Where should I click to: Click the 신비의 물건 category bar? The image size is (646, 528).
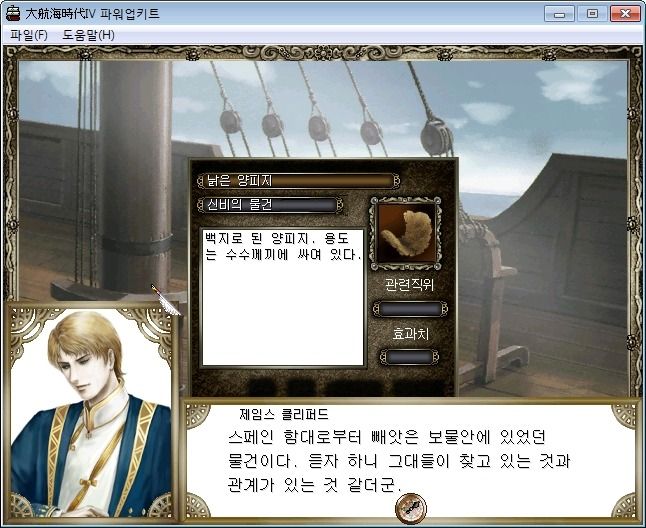270,205
